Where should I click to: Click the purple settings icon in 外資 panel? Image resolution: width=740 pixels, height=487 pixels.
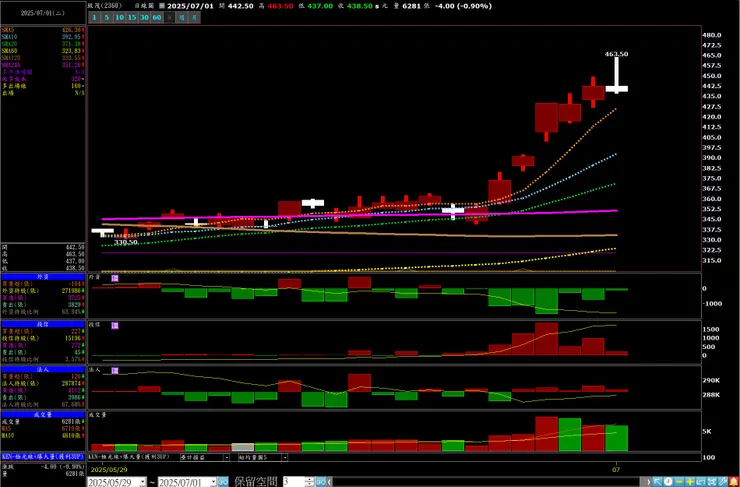click(115, 278)
